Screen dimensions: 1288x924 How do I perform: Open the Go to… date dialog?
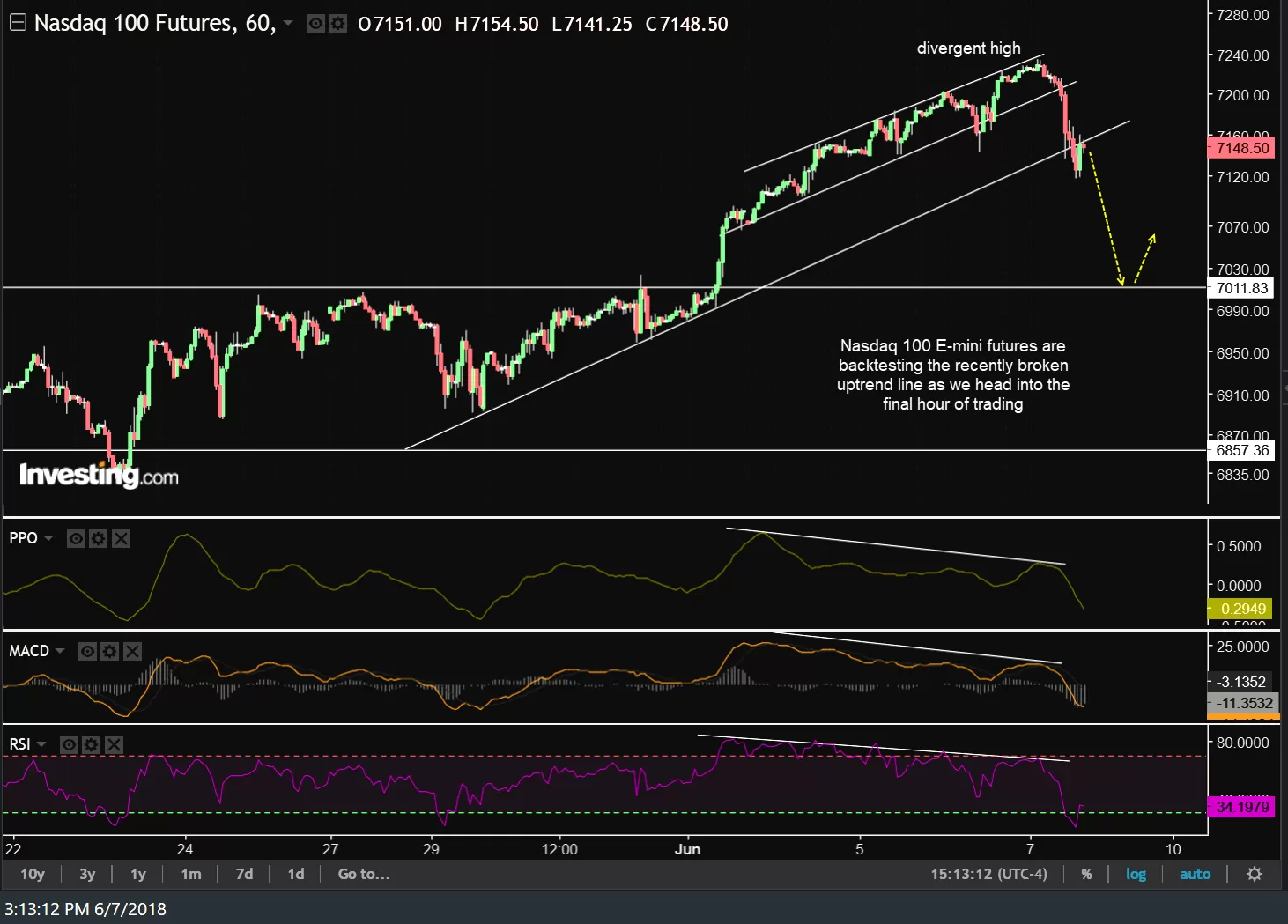[x=364, y=874]
